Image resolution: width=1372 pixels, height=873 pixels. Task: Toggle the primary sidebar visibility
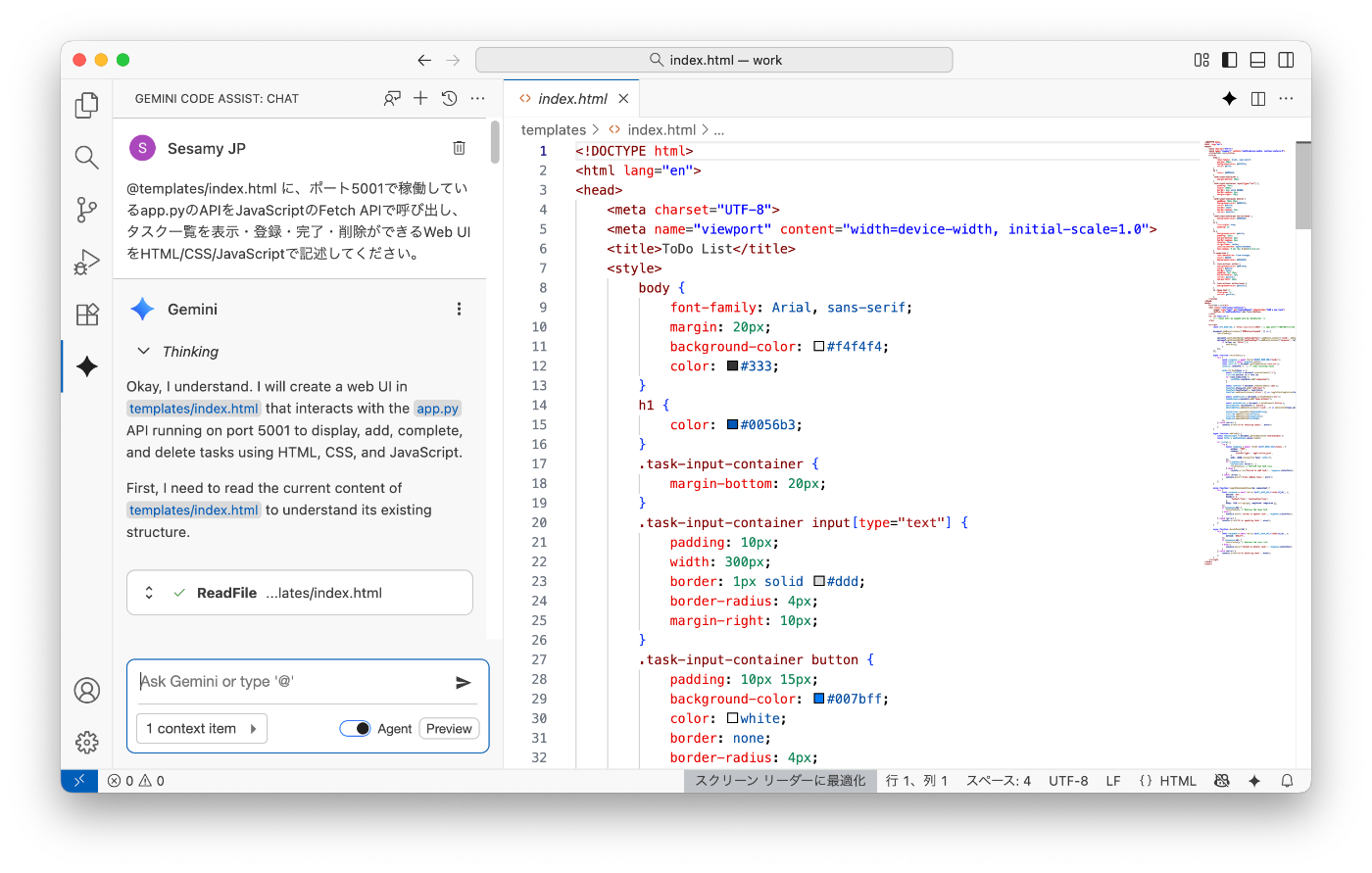(1230, 60)
